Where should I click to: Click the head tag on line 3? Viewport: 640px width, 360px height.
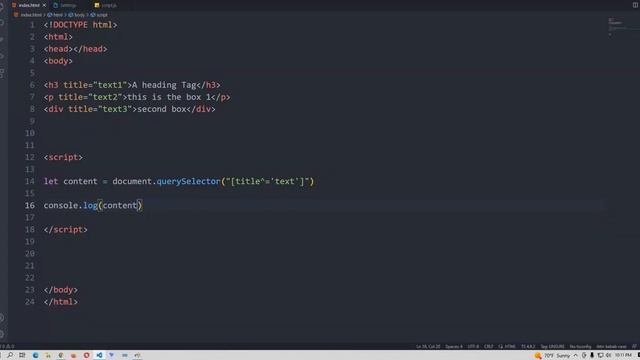(x=58, y=49)
